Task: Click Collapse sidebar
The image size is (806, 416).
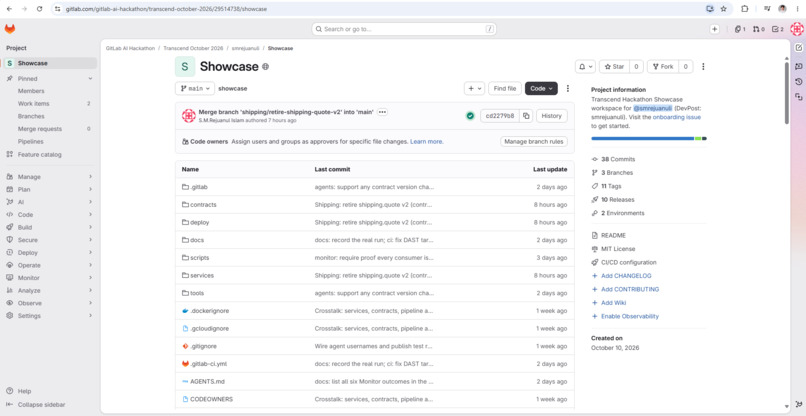Action: point(42,405)
